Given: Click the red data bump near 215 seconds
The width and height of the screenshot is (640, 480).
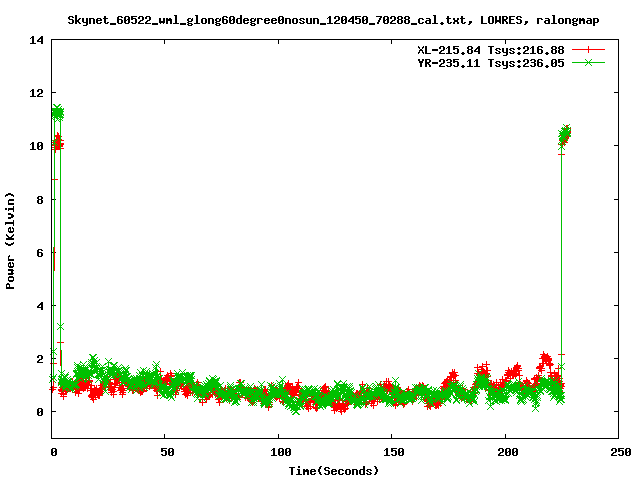Looking at the screenshot, I should (544, 358).
